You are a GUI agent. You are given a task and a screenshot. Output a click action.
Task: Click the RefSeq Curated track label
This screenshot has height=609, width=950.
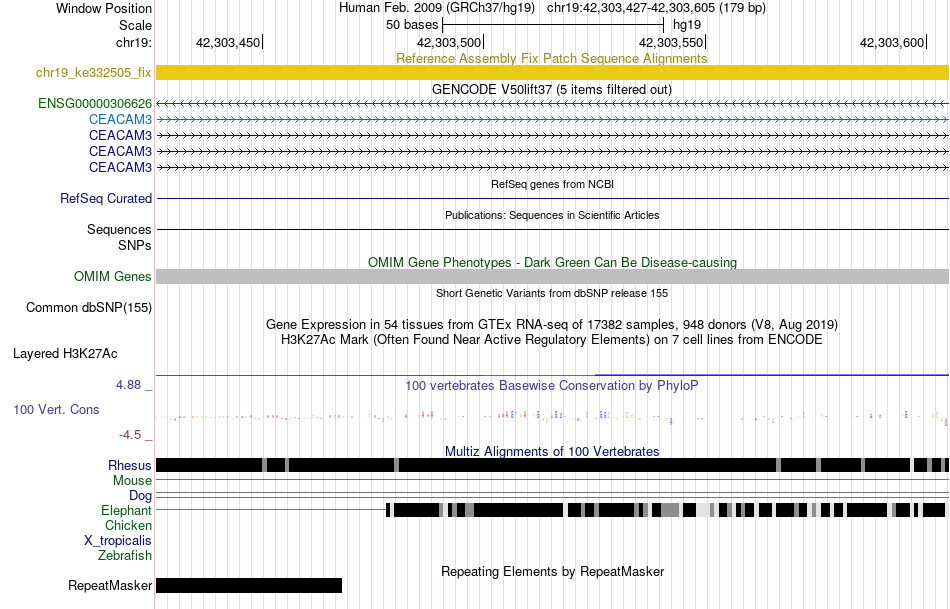[x=106, y=199]
